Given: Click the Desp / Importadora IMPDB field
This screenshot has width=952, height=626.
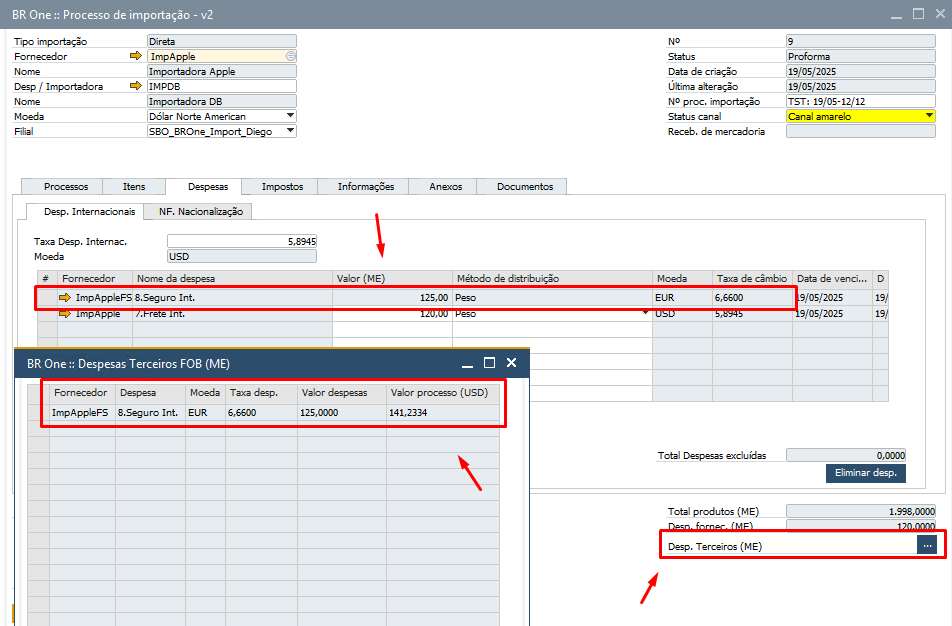Looking at the screenshot, I should [222, 86].
